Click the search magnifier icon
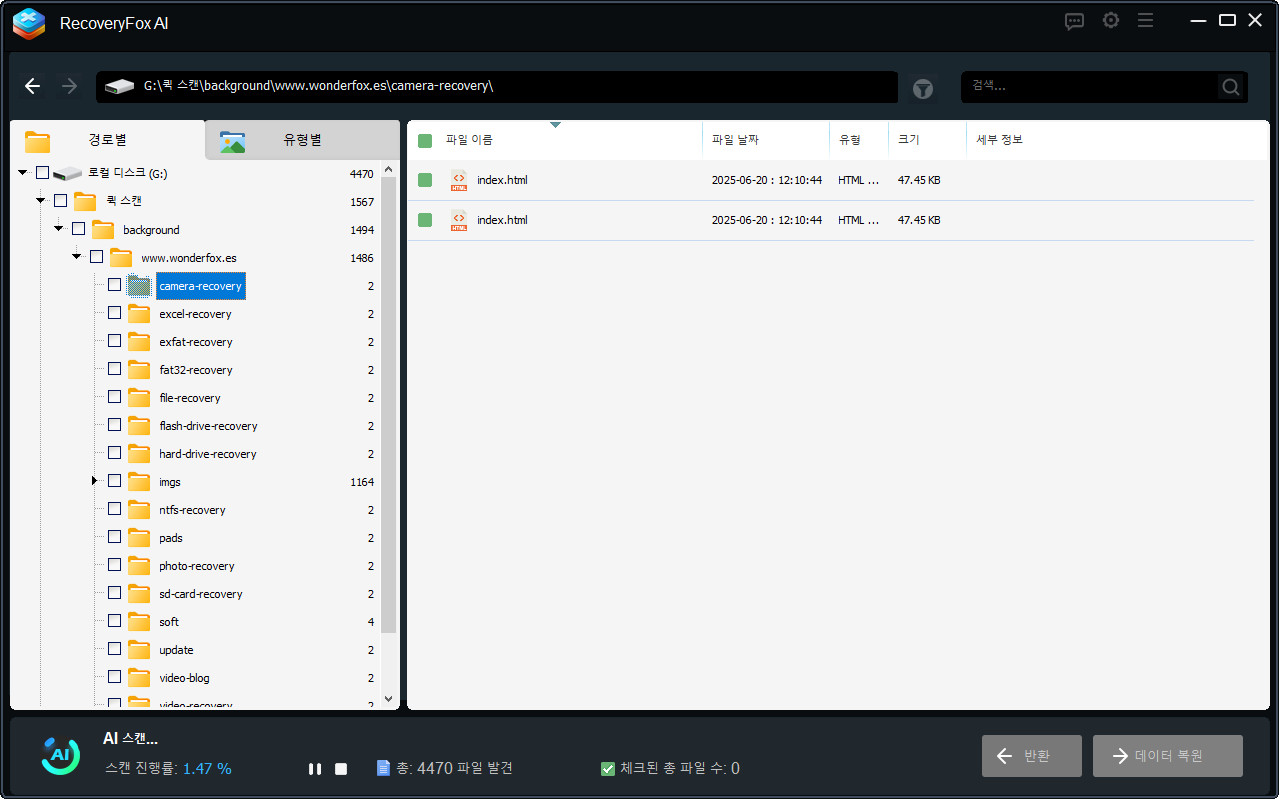The image size is (1279, 799). 1230,86
